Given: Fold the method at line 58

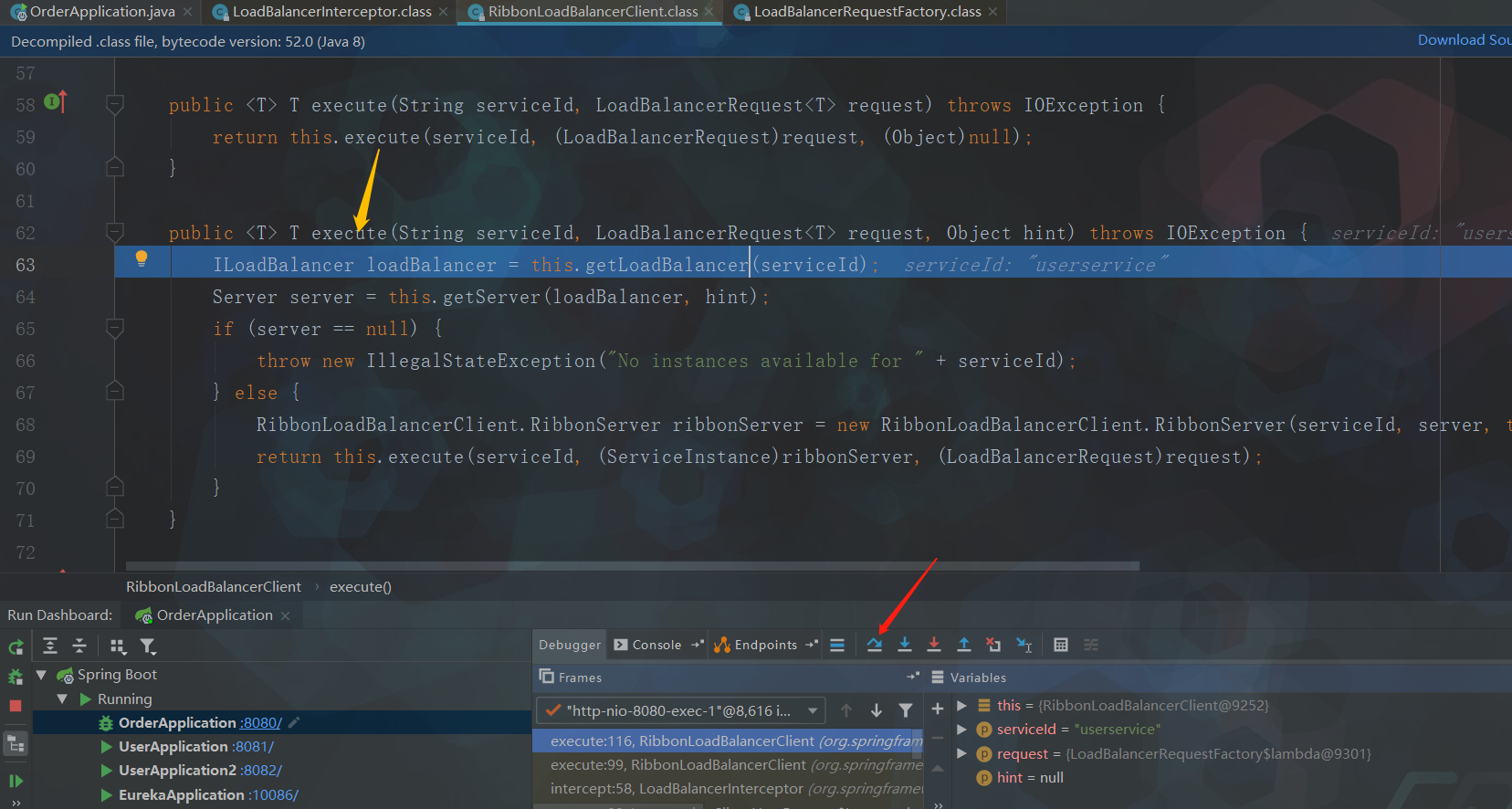Looking at the screenshot, I should (x=115, y=105).
